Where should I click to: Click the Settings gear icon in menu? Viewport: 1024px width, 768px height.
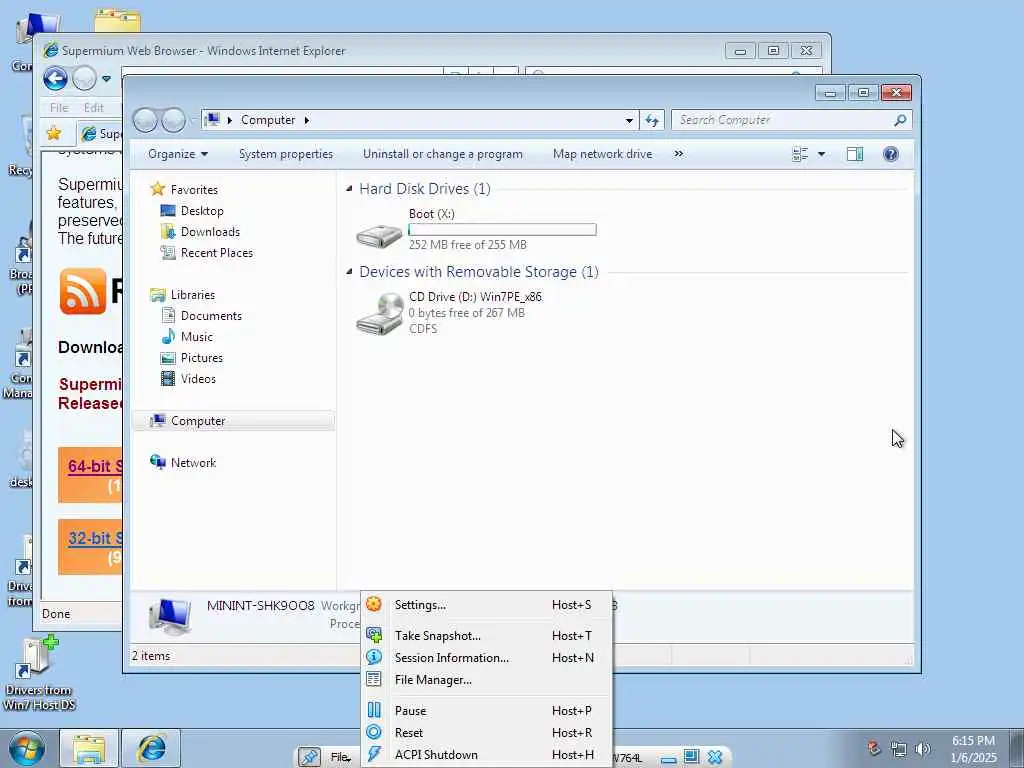pyautogui.click(x=374, y=604)
